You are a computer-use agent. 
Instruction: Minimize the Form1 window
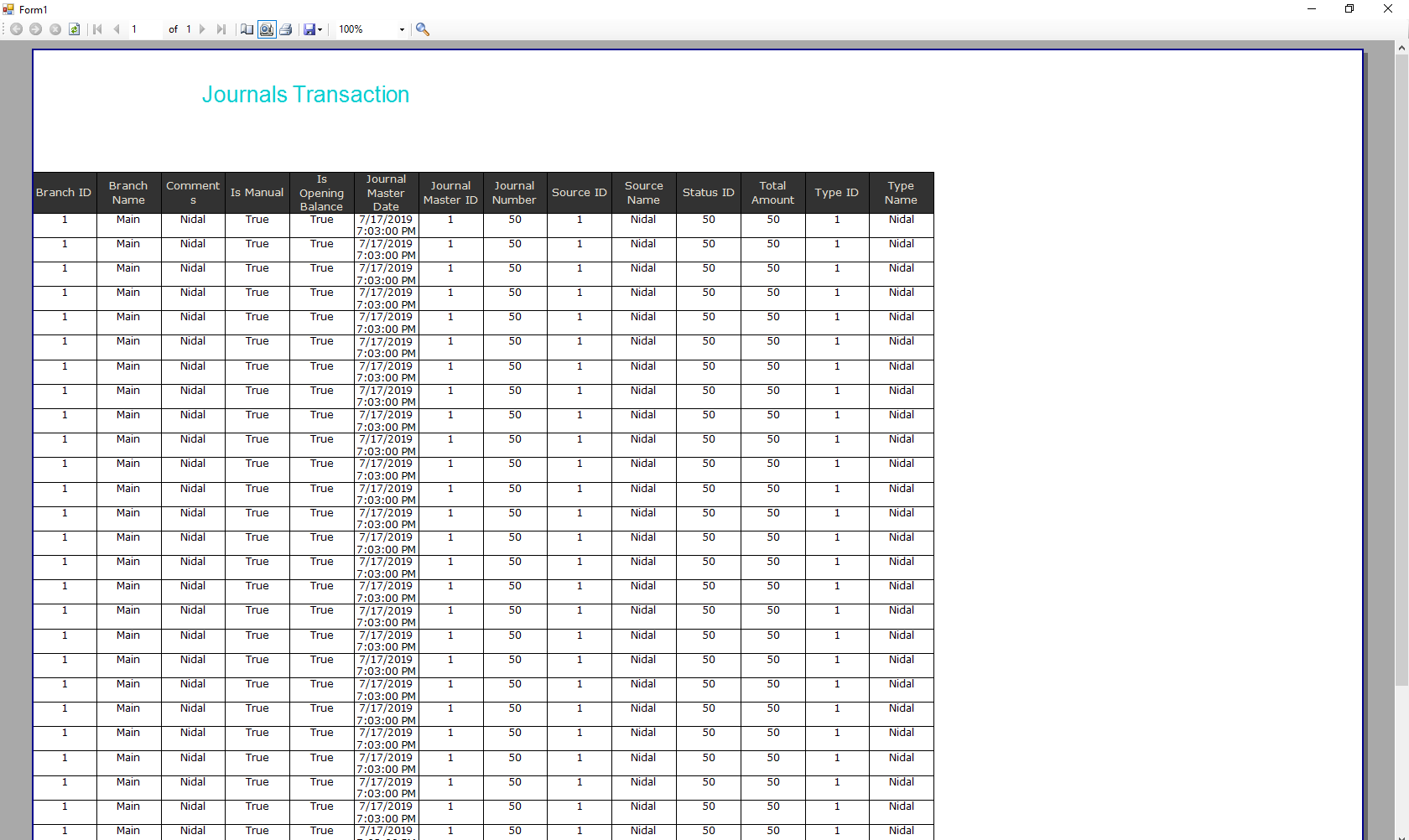[1312, 9]
